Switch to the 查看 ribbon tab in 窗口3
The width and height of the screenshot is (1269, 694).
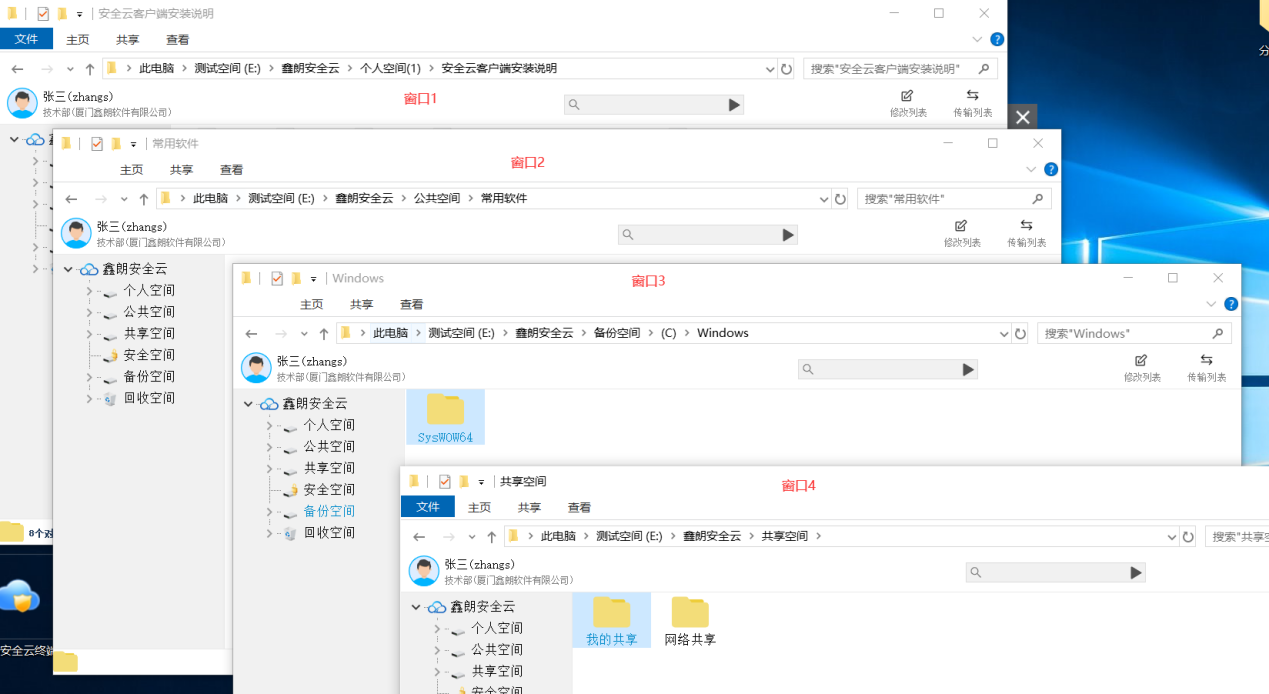coord(411,304)
